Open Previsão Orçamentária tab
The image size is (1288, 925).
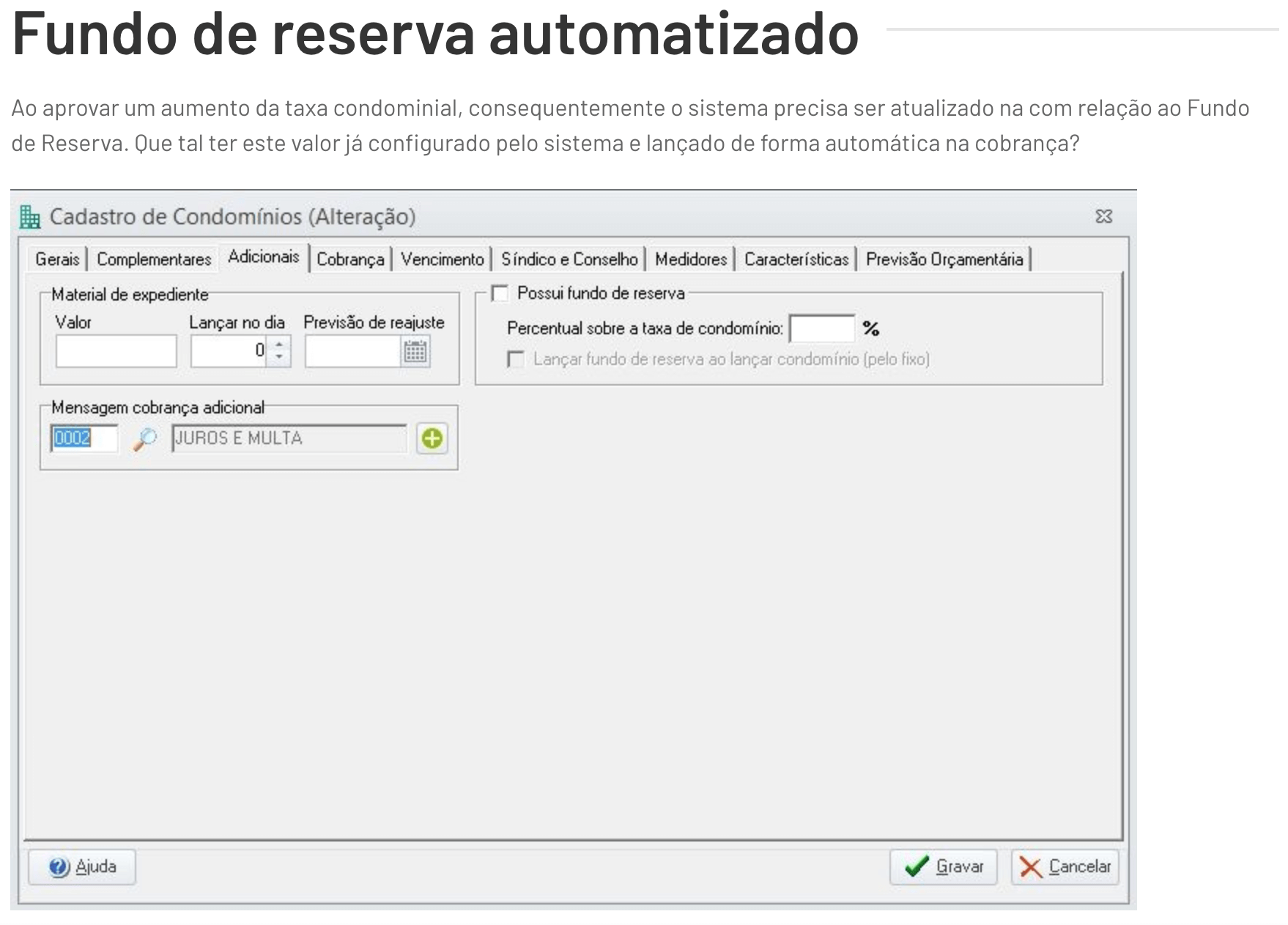(944, 259)
